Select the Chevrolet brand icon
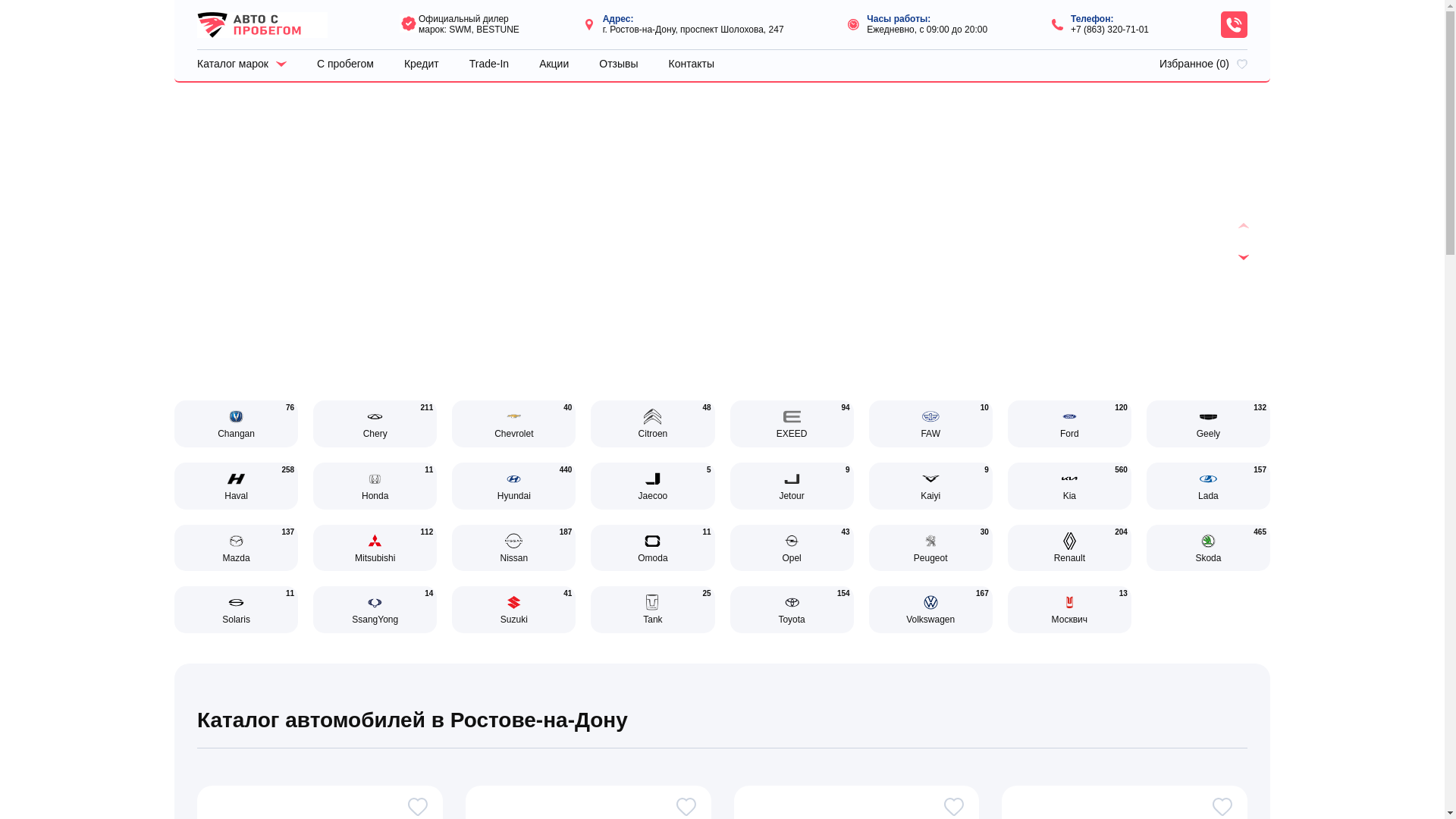The image size is (1456, 819). 513,416
